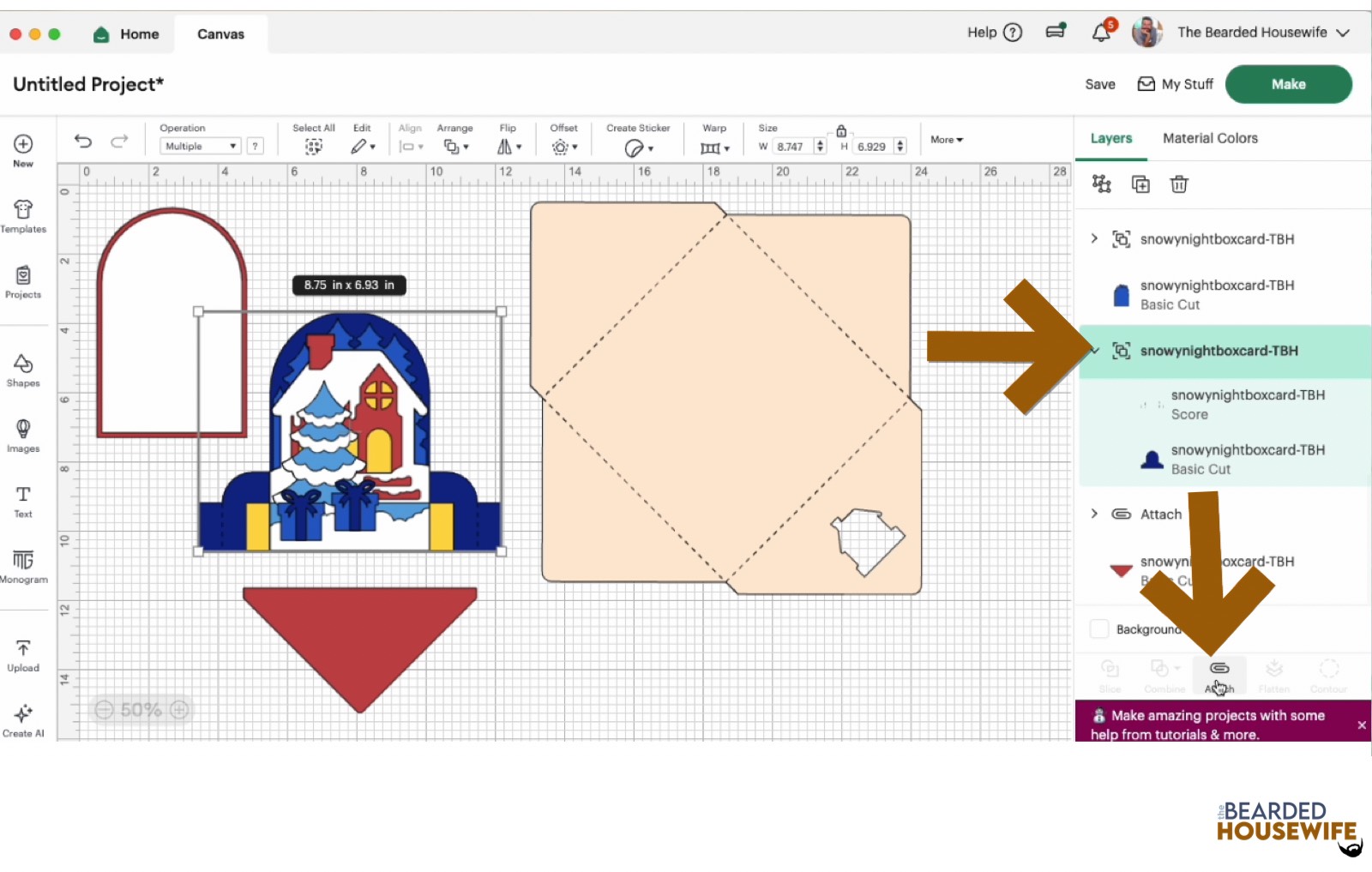
Task: Click the Undo arrow
Action: pos(83,141)
